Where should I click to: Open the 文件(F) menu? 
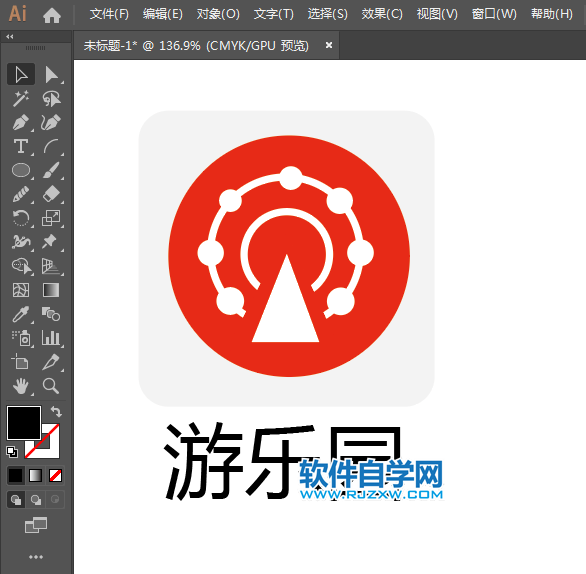point(109,14)
